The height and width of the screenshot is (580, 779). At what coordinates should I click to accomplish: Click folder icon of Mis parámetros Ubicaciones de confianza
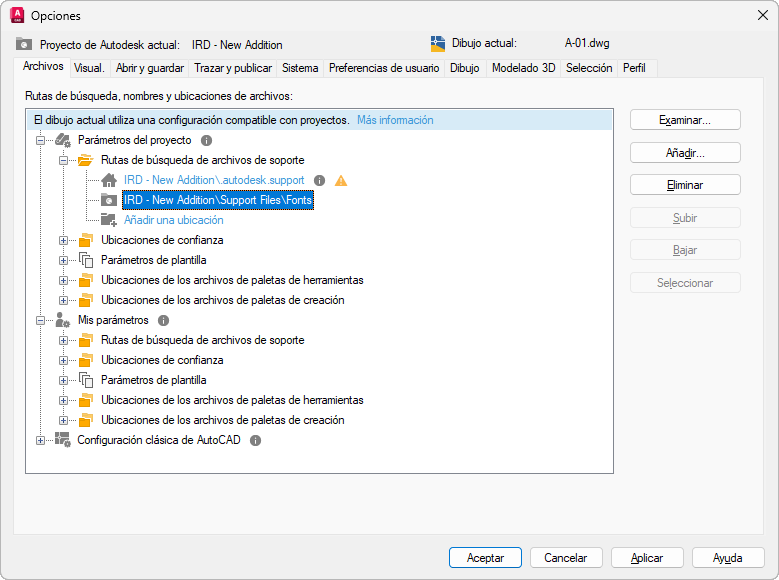pyautogui.click(x=85, y=360)
